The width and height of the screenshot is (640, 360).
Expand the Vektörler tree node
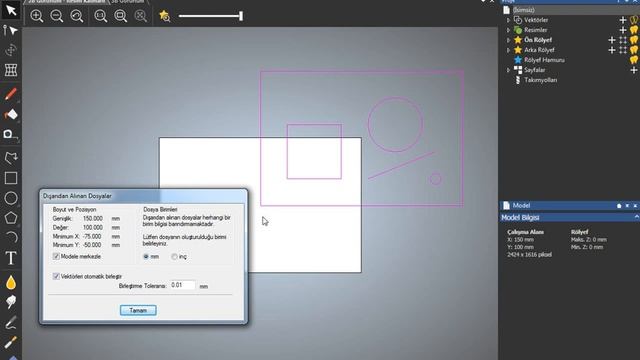509,20
